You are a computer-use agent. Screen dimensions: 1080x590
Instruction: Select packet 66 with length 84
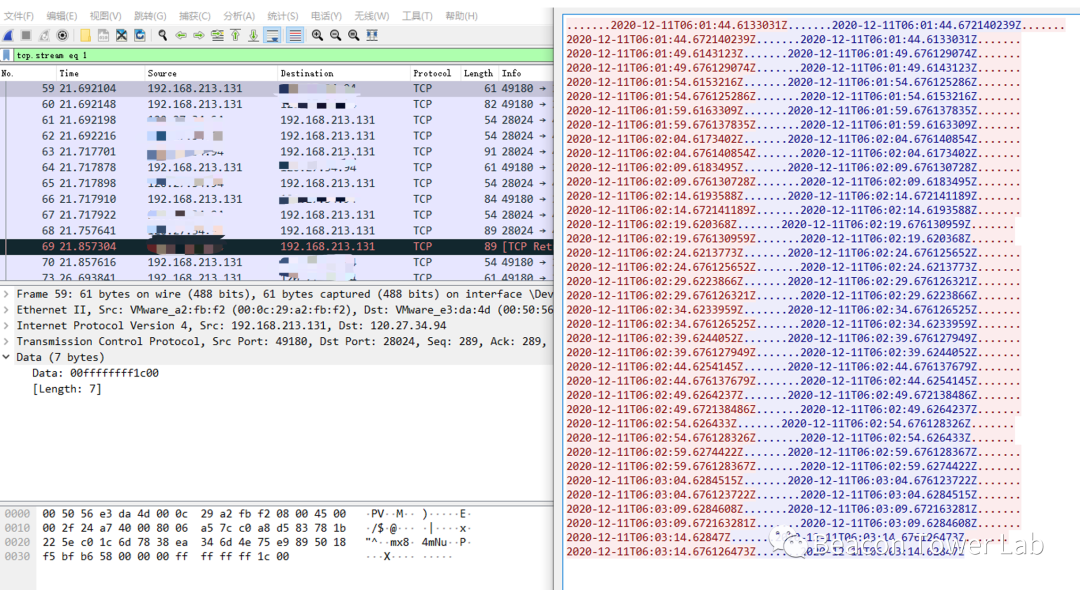pyautogui.click(x=276, y=199)
